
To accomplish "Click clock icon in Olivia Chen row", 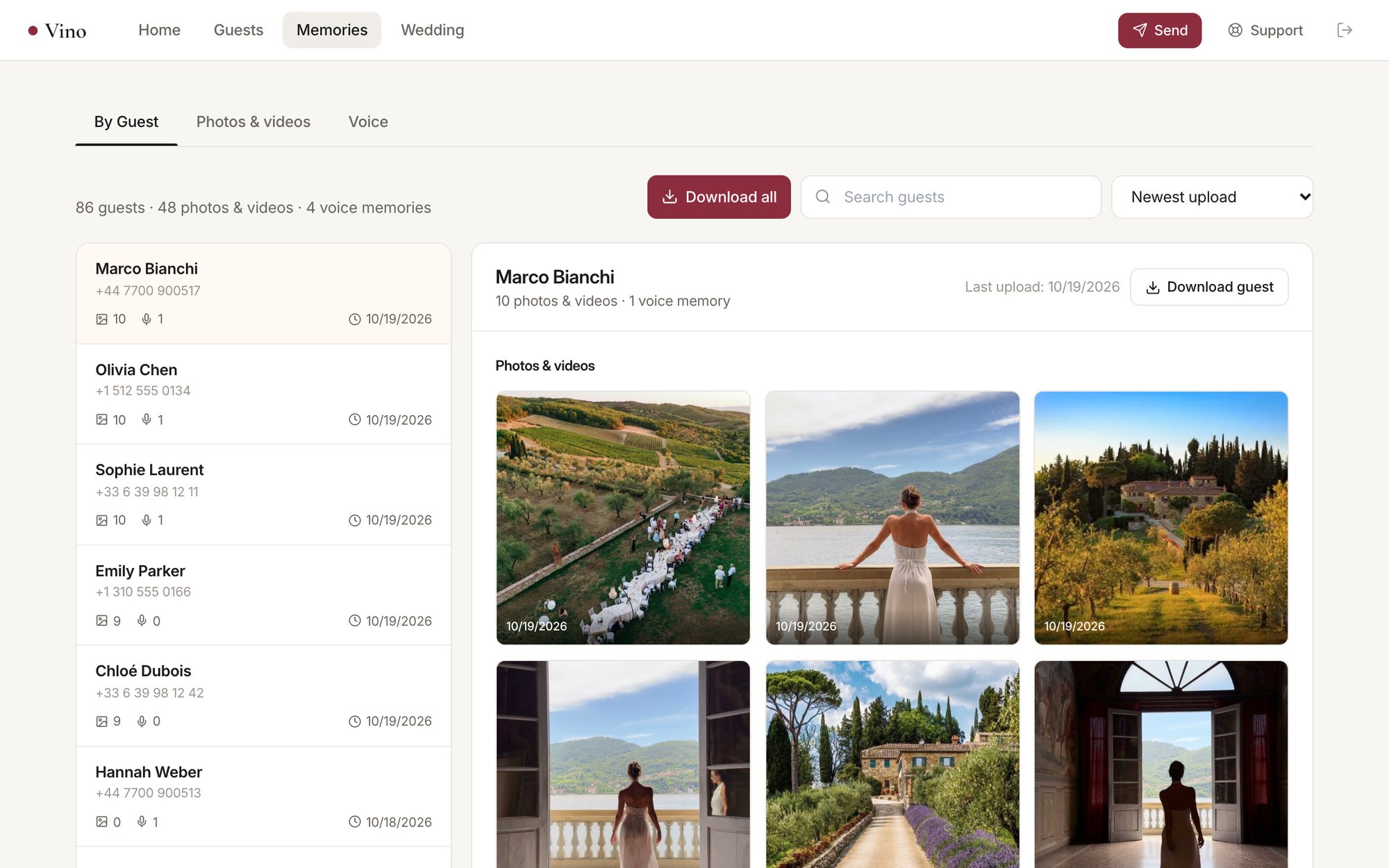I will 355,419.
